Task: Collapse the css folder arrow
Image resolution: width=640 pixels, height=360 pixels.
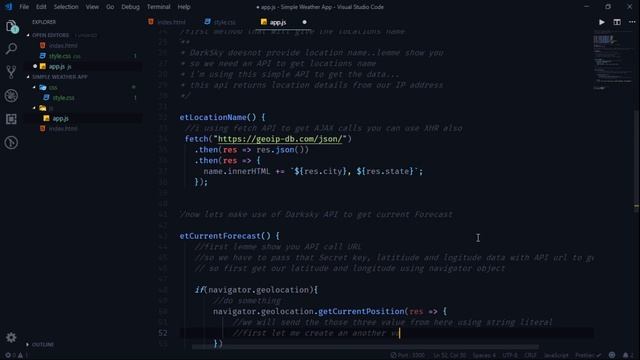Action: pos(34,87)
